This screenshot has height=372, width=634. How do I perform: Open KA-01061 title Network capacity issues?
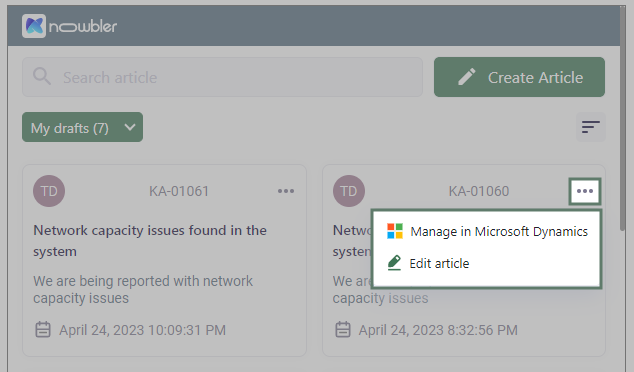click(150, 241)
